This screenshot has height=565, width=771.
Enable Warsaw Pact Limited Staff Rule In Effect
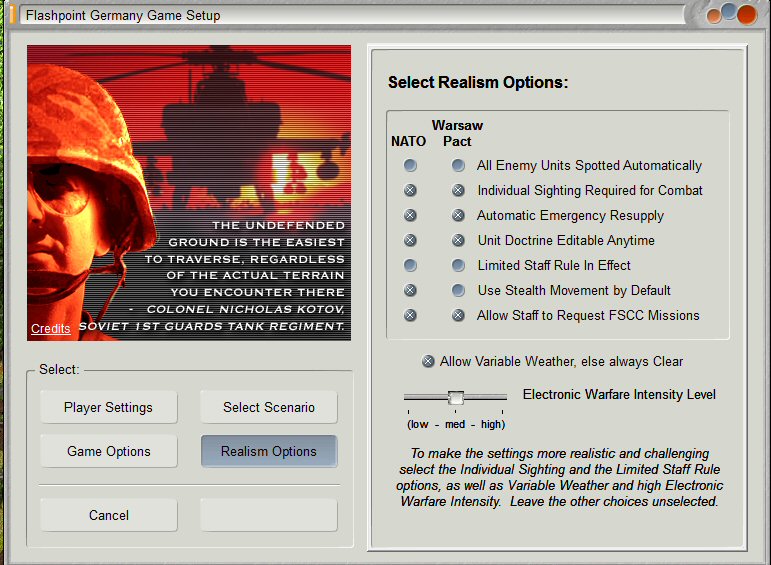tap(458, 266)
